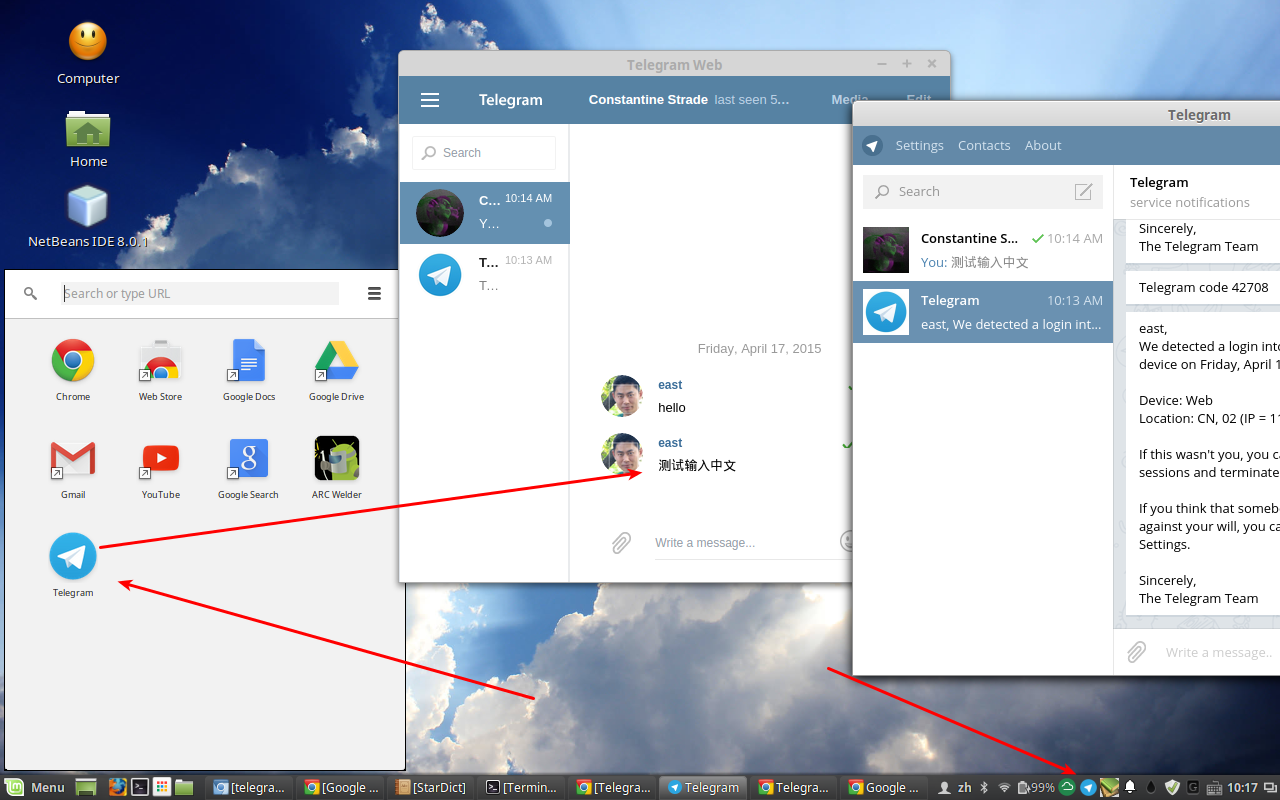Click 'Write a message..' box in Telegram desktop
This screenshot has width=1280, height=800.
(1221, 652)
